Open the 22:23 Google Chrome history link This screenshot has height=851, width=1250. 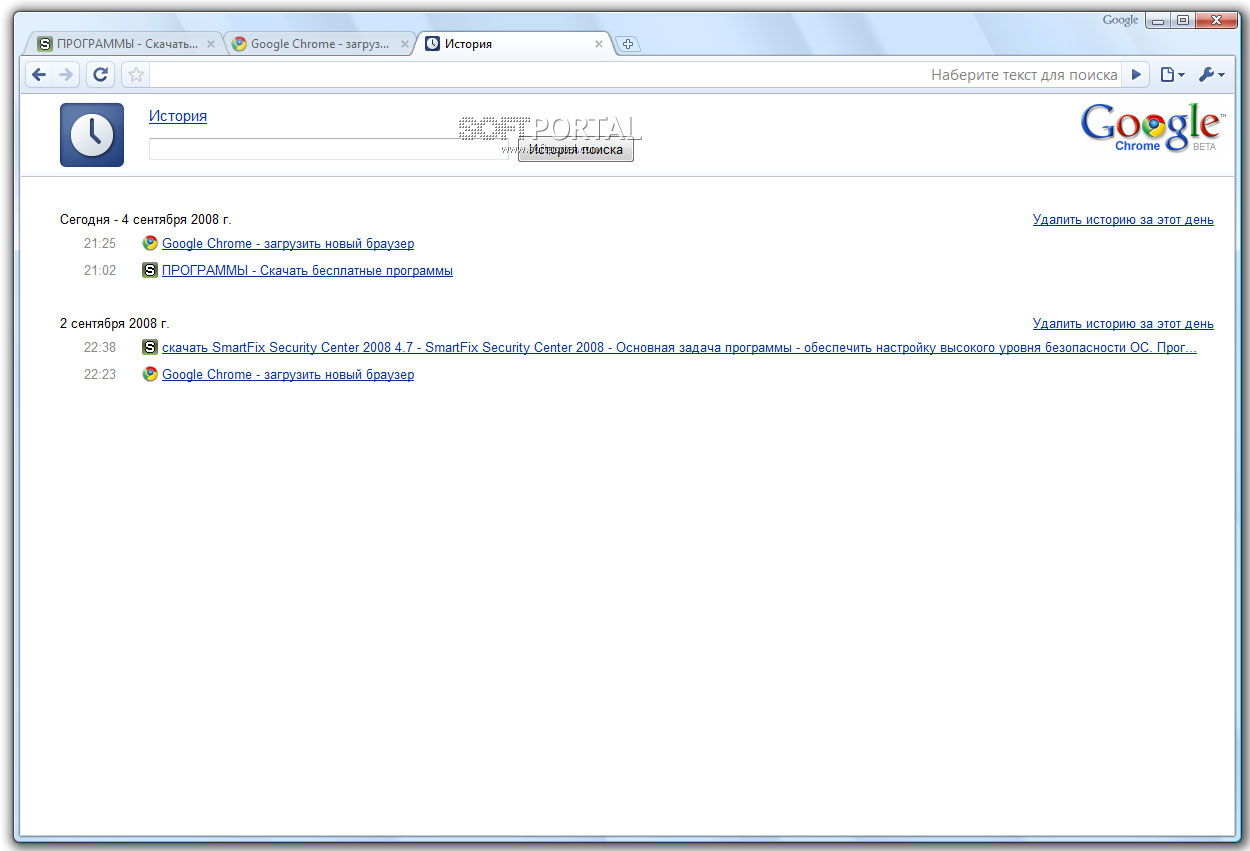tap(288, 375)
